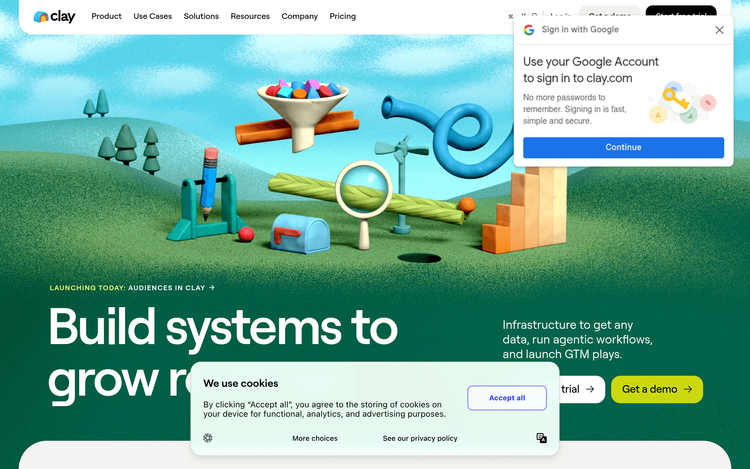This screenshot has width=750, height=469.
Task: Open the Company menu
Action: tap(299, 16)
